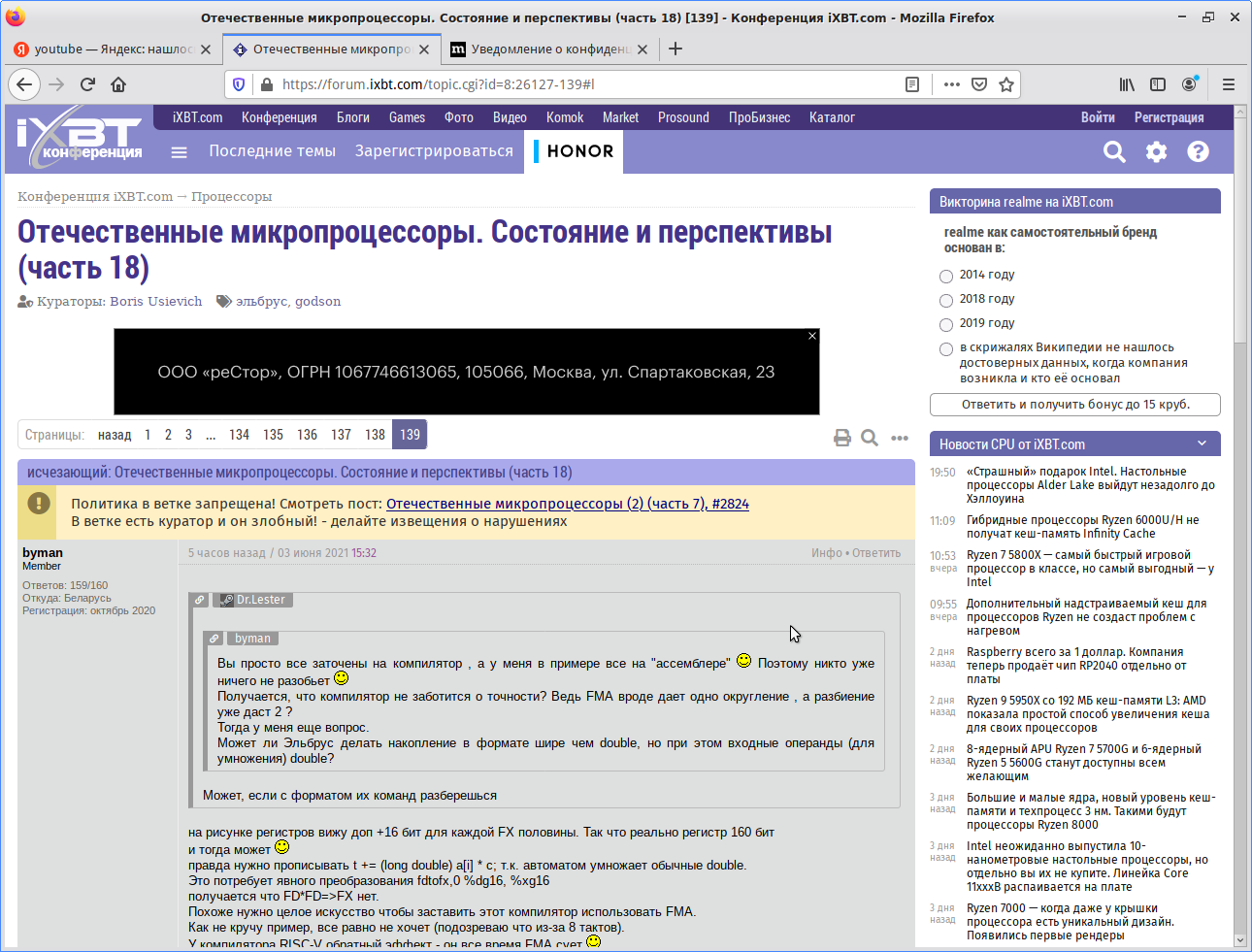Screen dimensions: 1252x952
Task: Submit quiz answer for bonus button
Action: pos(1075,405)
